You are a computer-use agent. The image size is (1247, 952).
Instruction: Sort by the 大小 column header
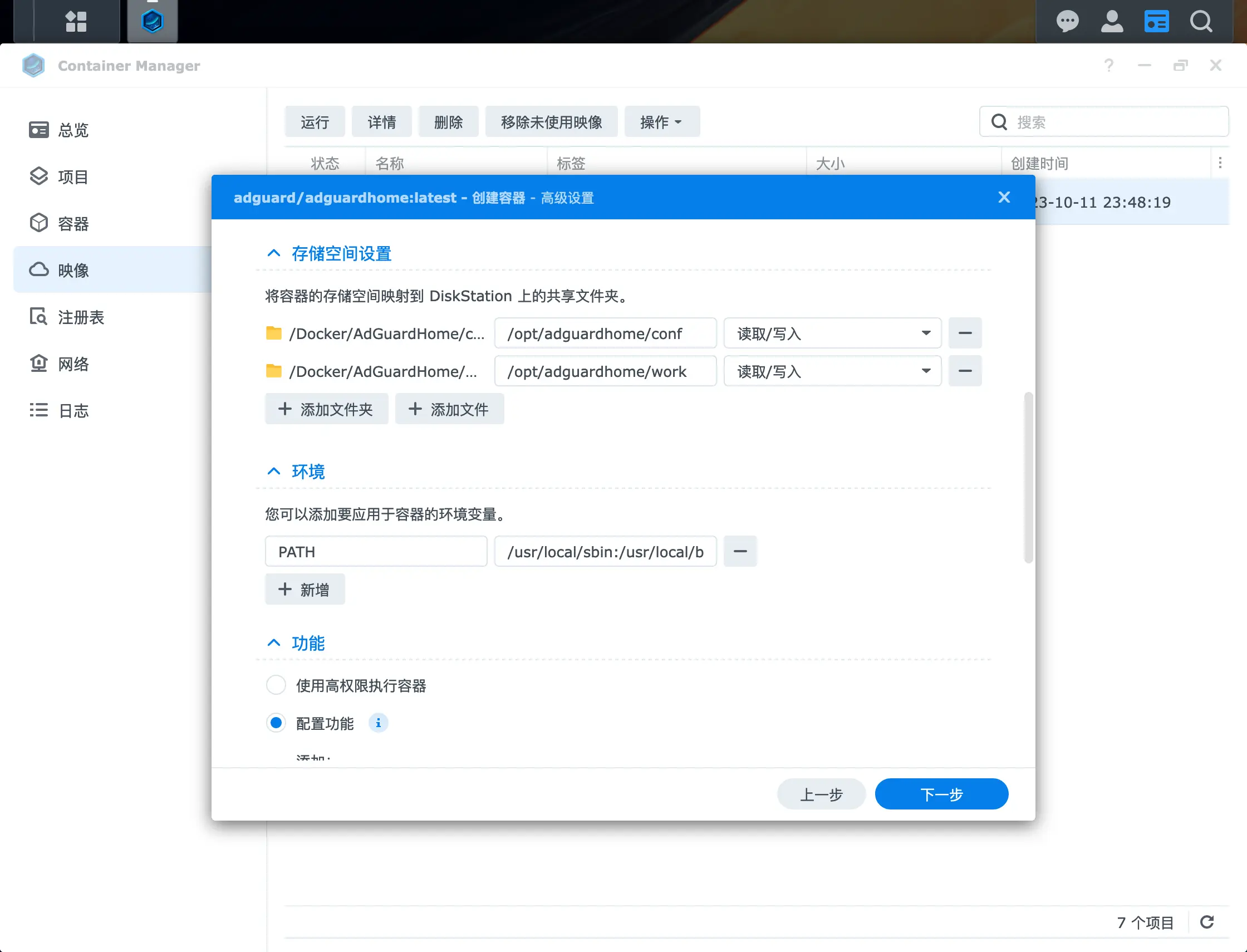pyautogui.click(x=904, y=163)
